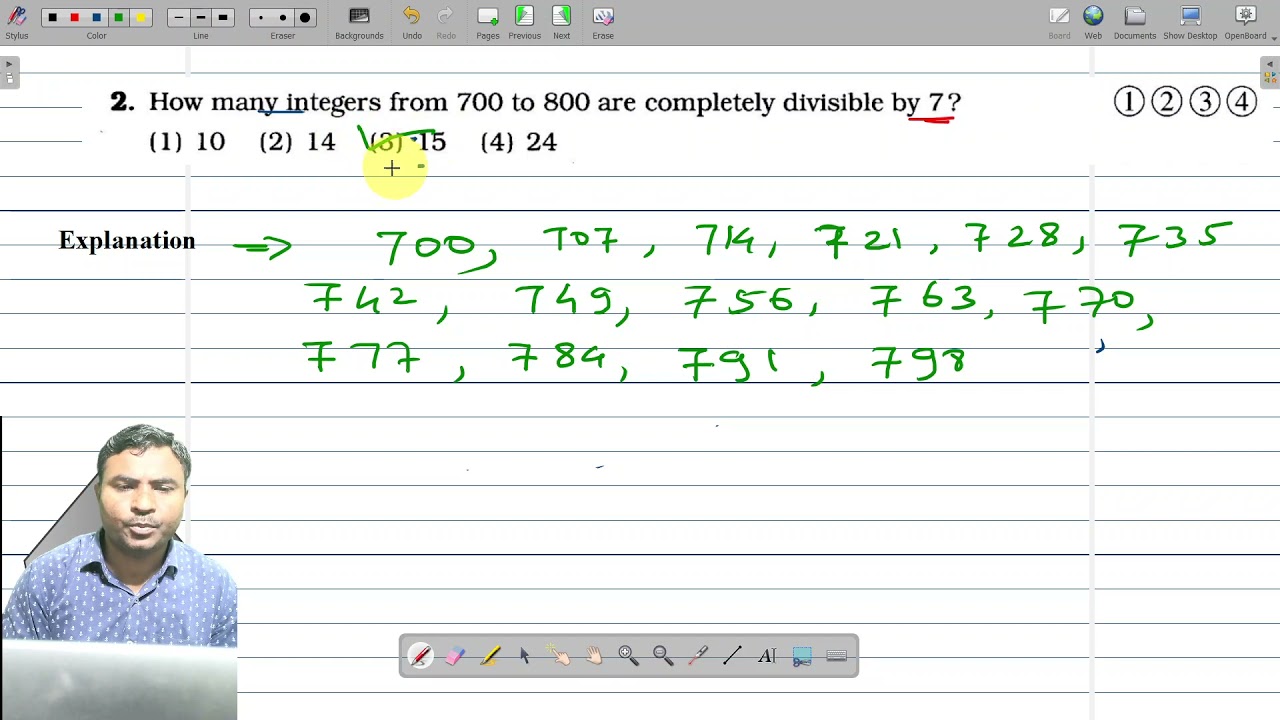Choose the hand scroll page tool
Viewport: 1280px width, 720px height.
[594, 656]
